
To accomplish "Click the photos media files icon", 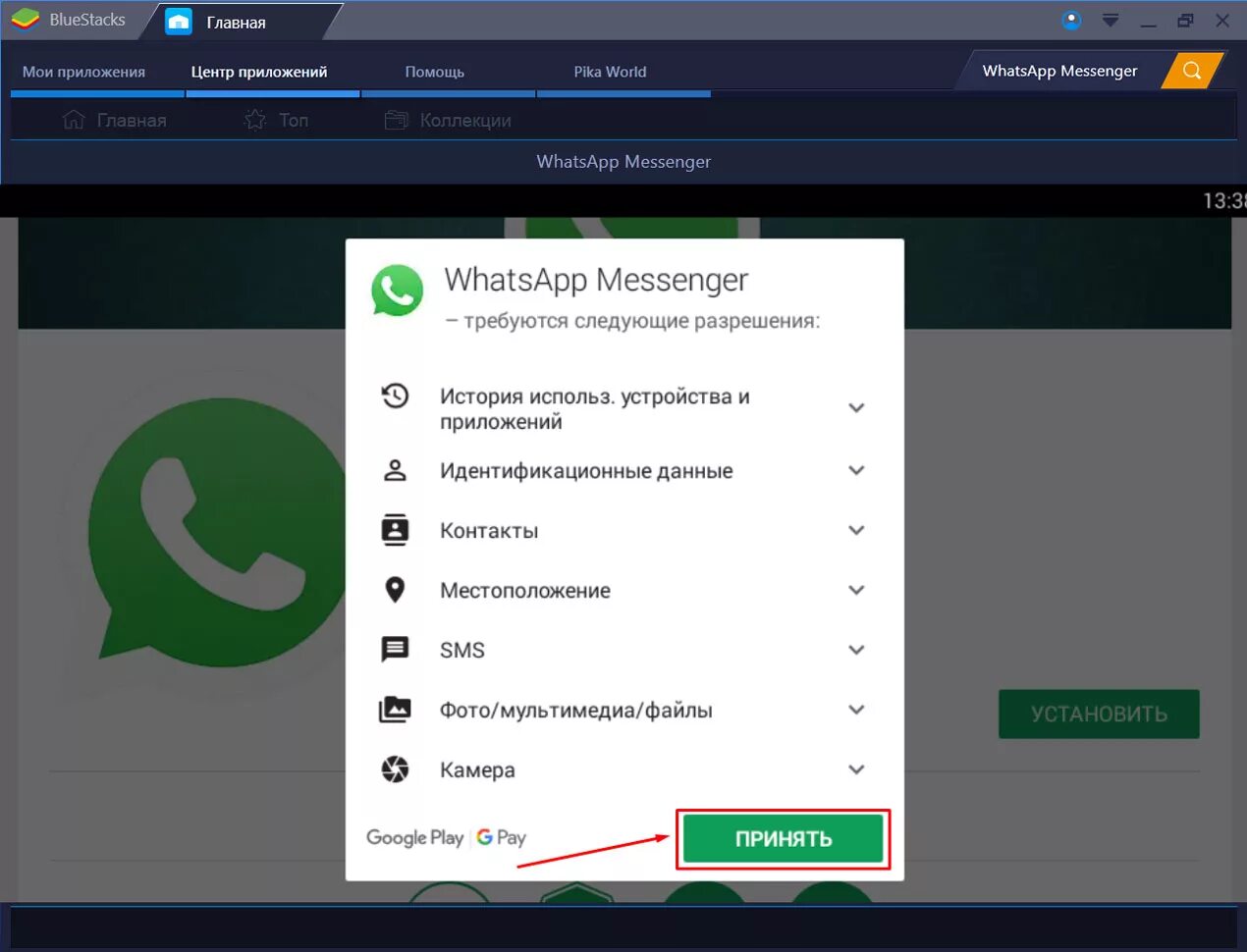I will click(395, 710).
